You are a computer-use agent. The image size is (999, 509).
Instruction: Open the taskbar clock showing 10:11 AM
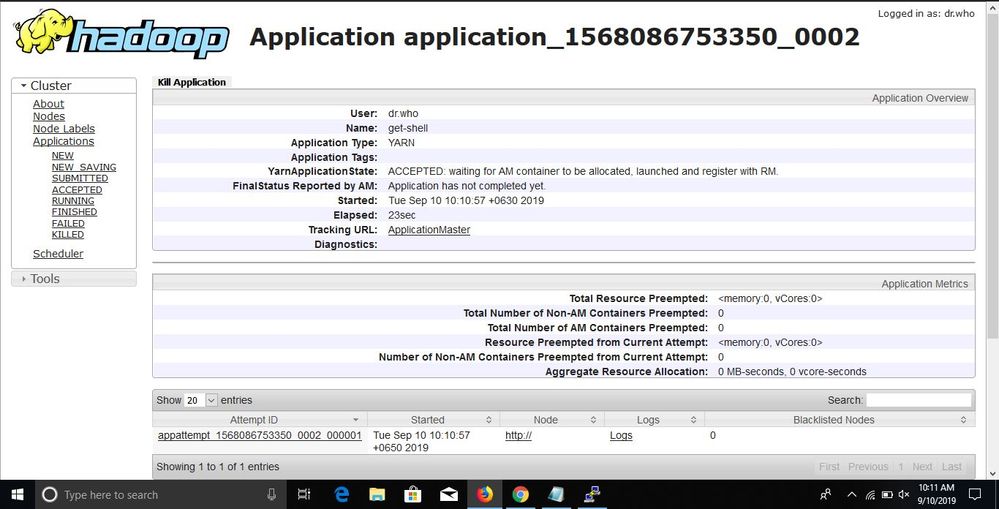(937, 494)
